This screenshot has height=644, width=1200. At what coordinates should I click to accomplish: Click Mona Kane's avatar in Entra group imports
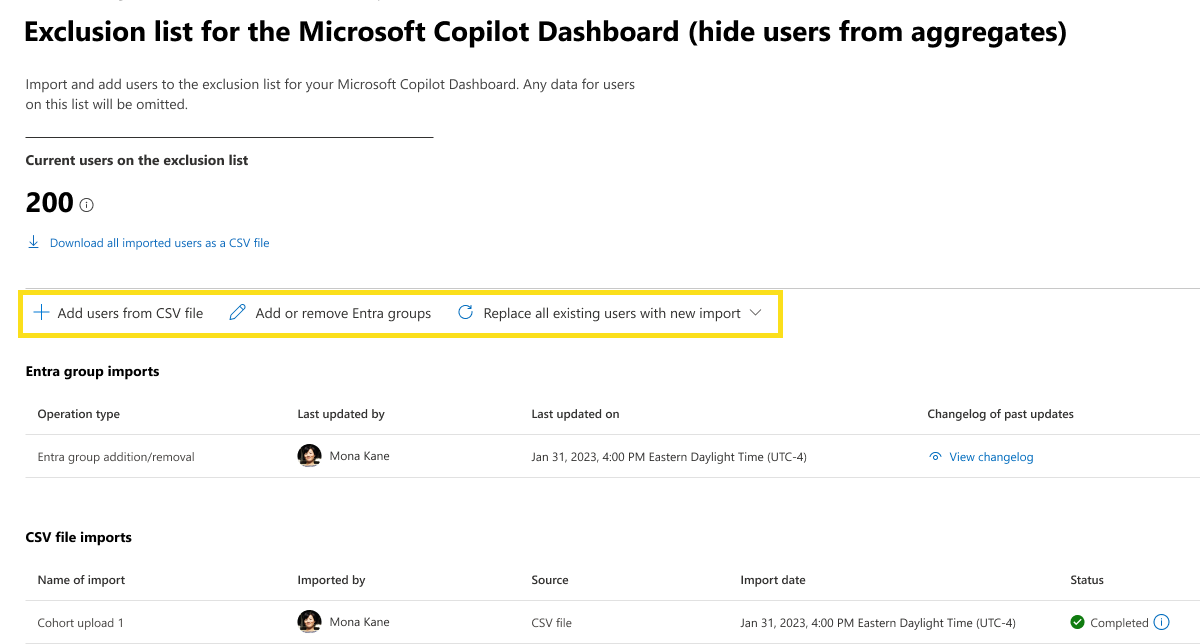(309, 456)
